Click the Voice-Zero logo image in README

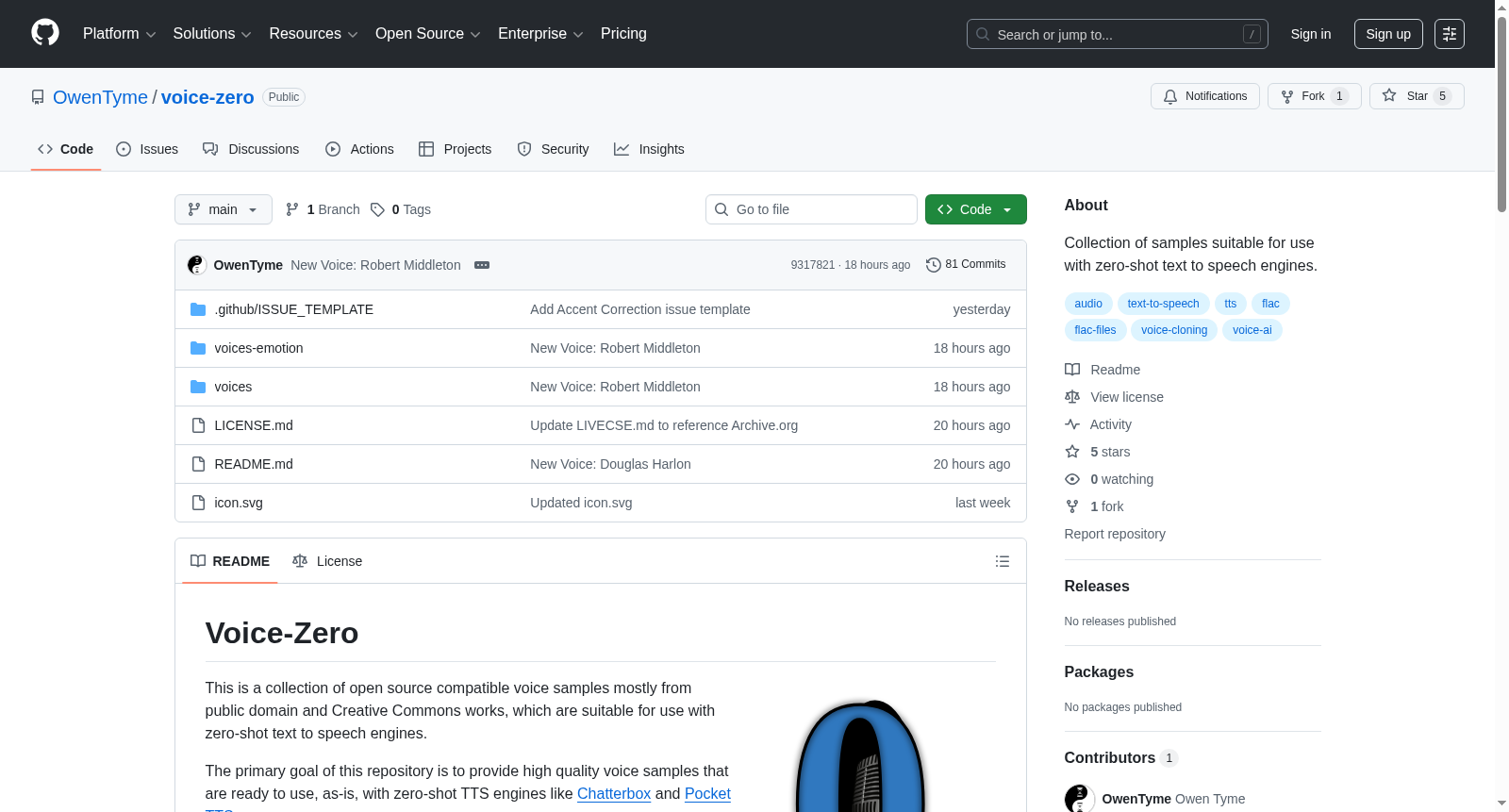pos(860,755)
